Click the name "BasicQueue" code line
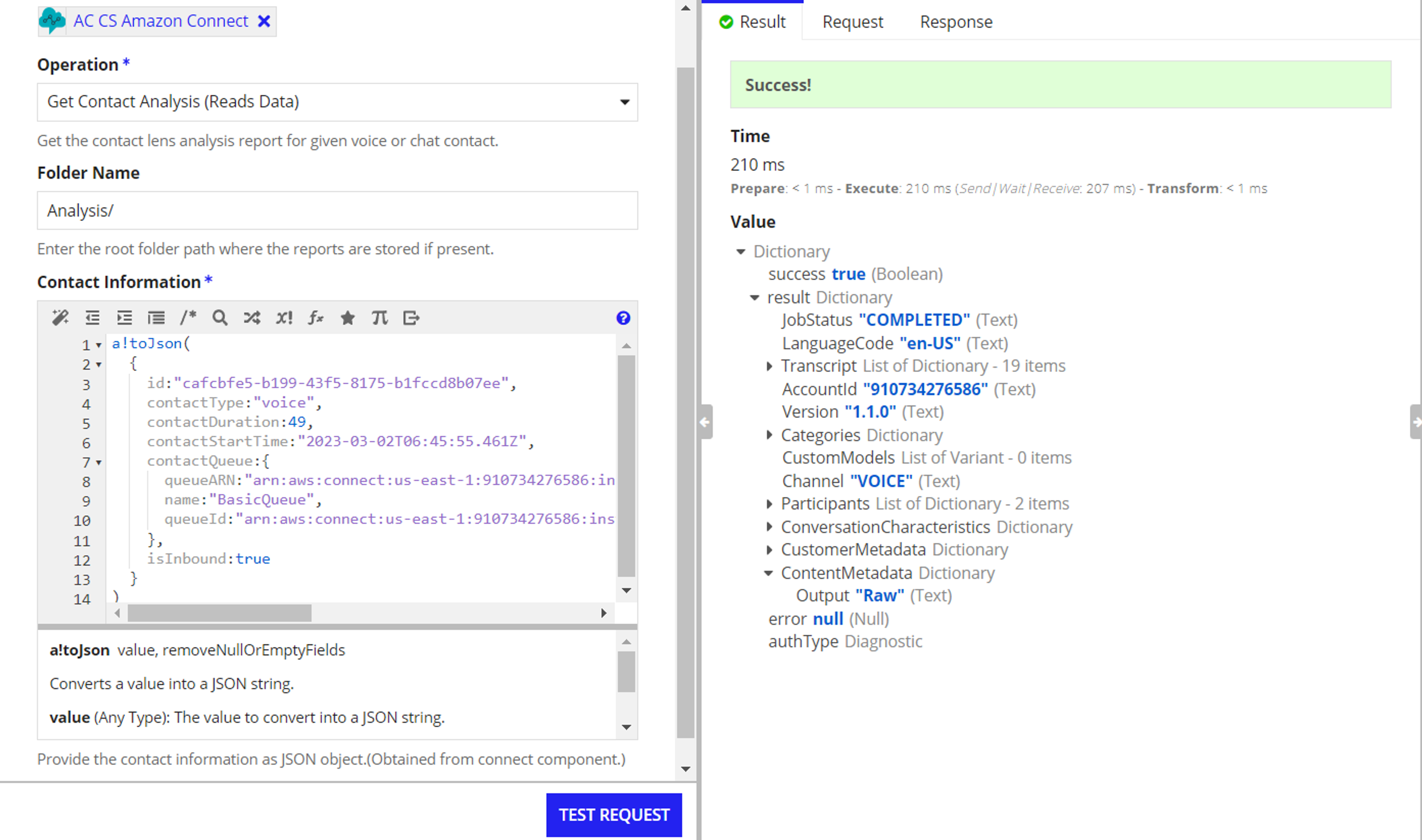The height and width of the screenshot is (840, 1422). (x=243, y=501)
